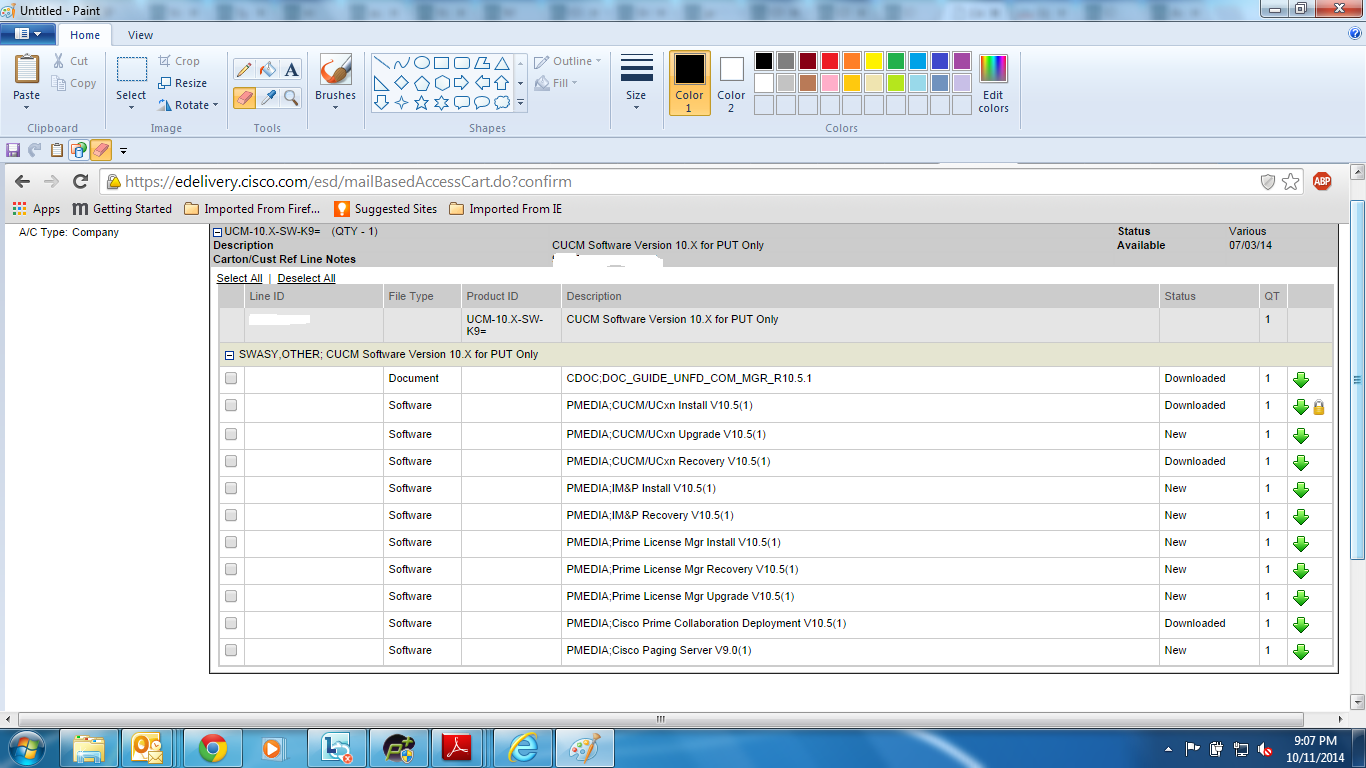Screen dimensions: 1366x768
Task: Select the Eraser tool in Tools group
Action: [244, 97]
